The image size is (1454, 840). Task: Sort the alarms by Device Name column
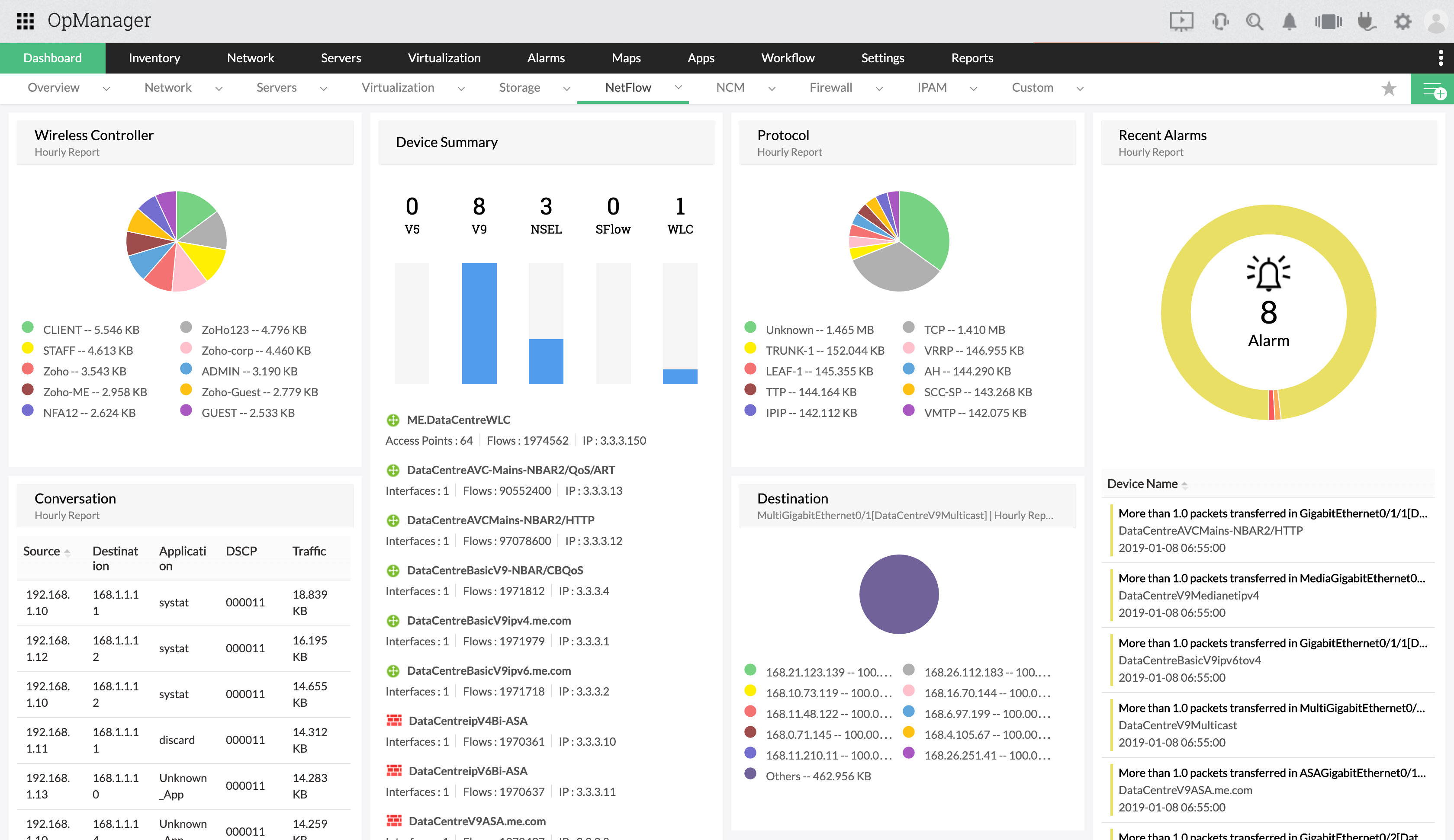(1142, 484)
